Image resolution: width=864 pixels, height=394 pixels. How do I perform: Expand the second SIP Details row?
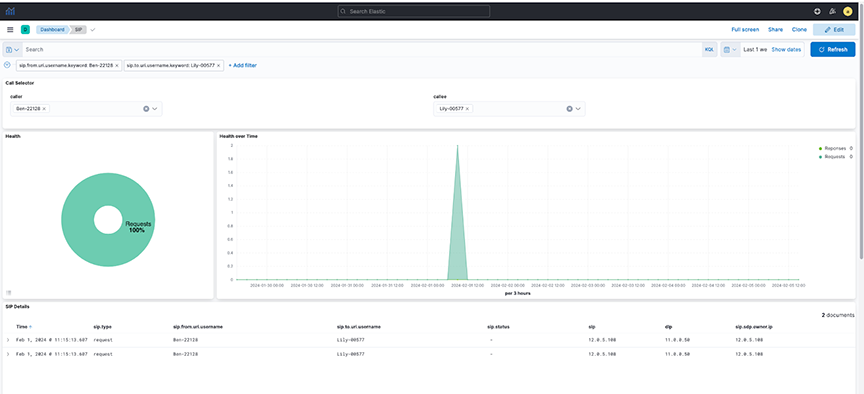tap(8, 354)
